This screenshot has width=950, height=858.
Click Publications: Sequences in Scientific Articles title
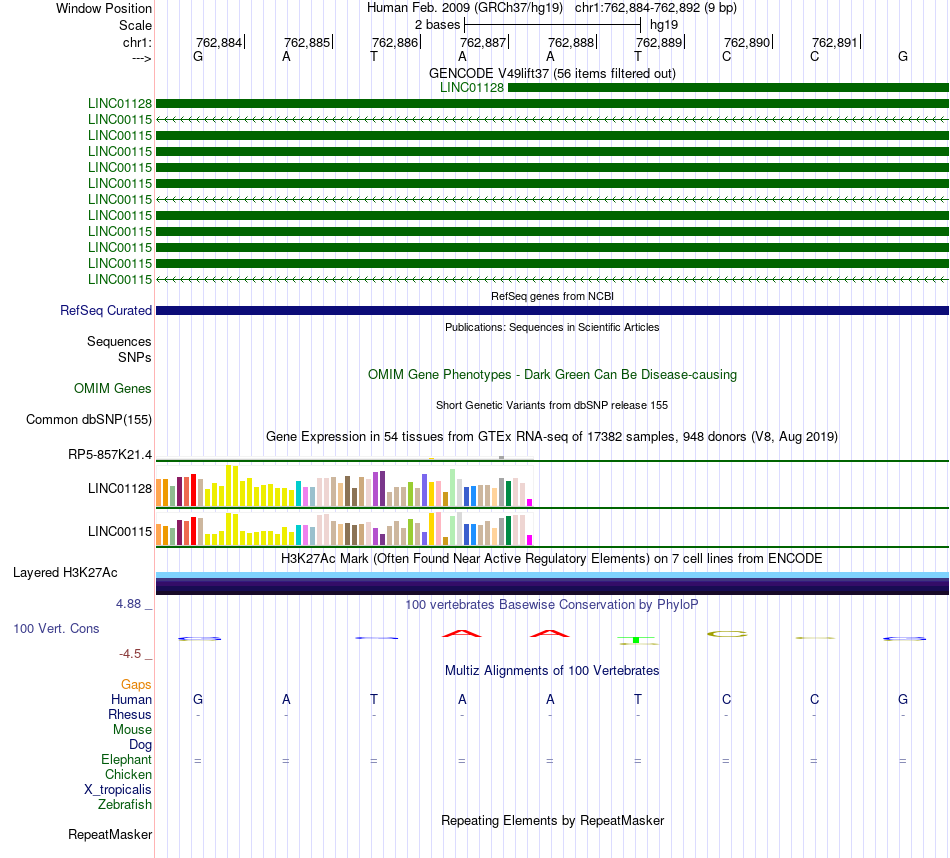click(x=552, y=327)
